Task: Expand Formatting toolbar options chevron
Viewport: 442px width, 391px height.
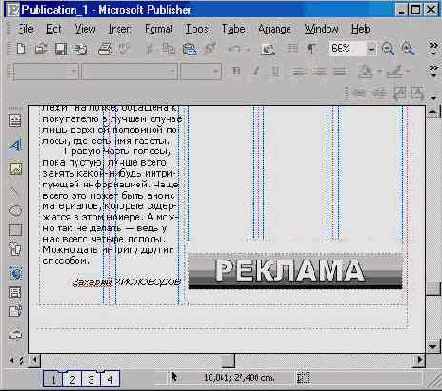Action: 433,71
